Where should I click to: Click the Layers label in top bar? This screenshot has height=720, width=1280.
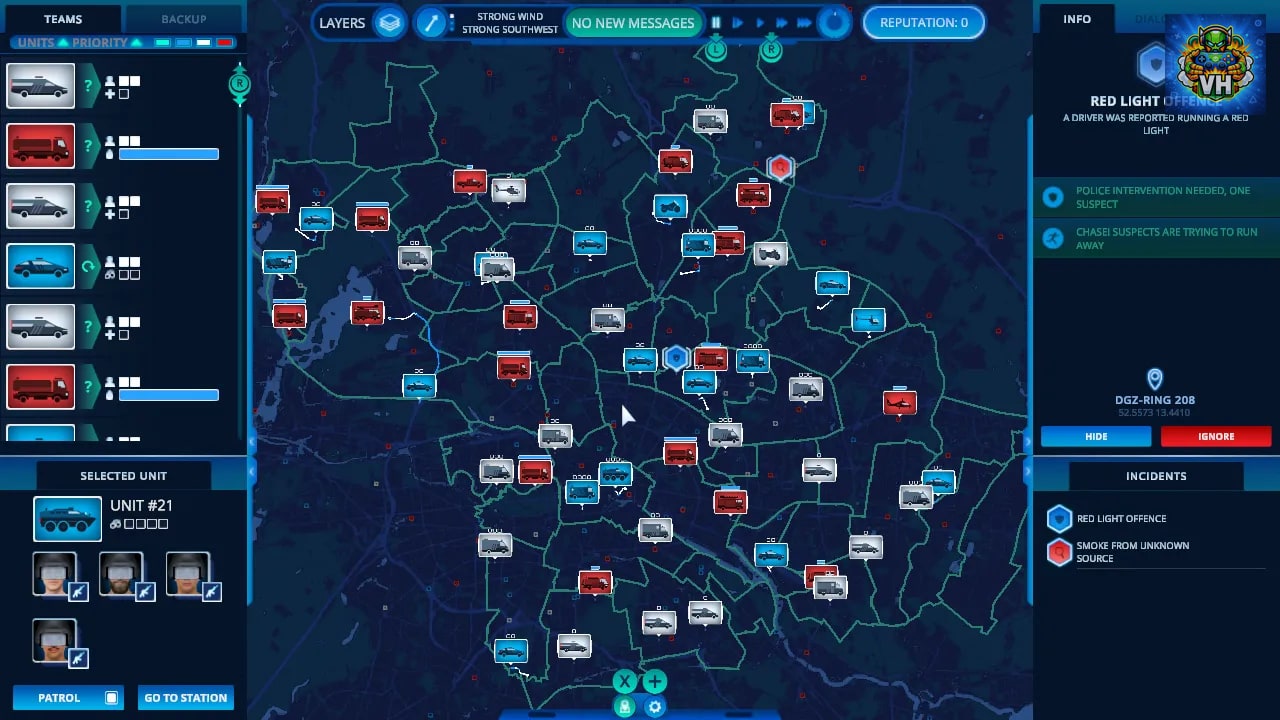click(342, 23)
